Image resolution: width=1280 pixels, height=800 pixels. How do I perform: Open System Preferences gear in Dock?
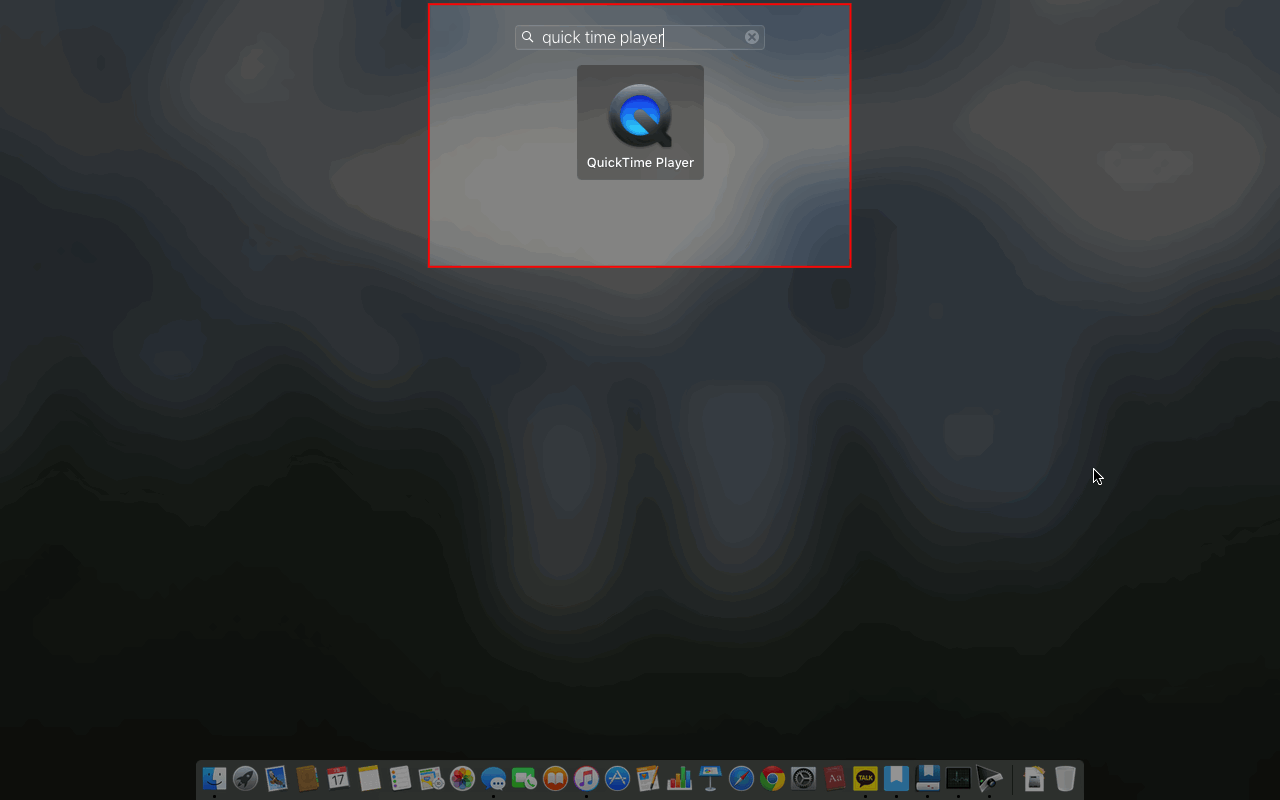tap(803, 778)
